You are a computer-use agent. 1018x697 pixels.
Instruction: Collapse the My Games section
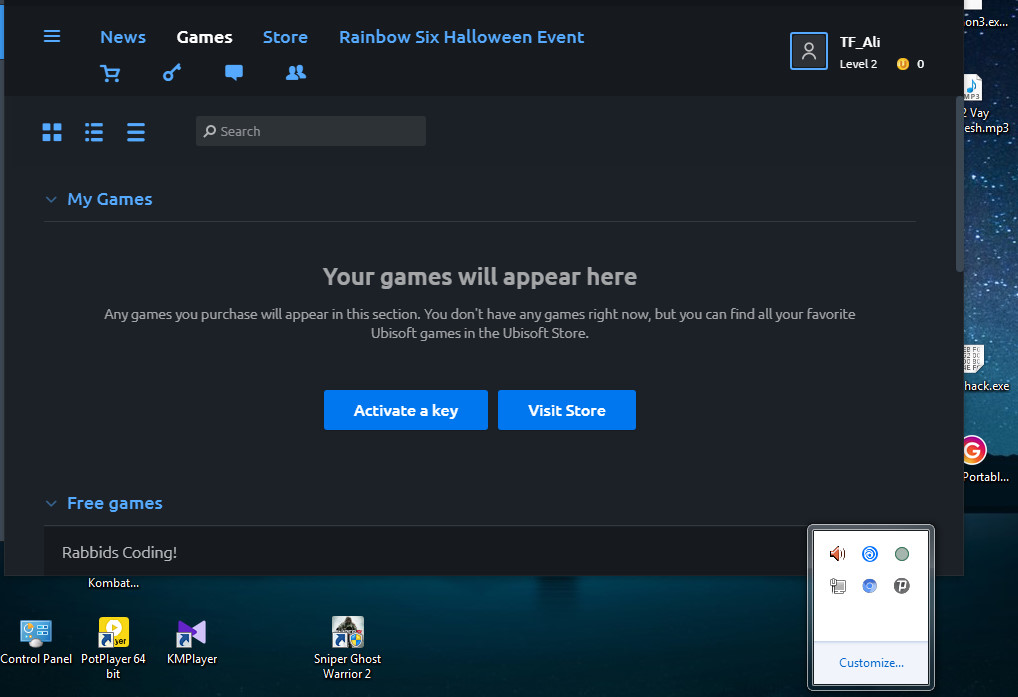pos(51,199)
